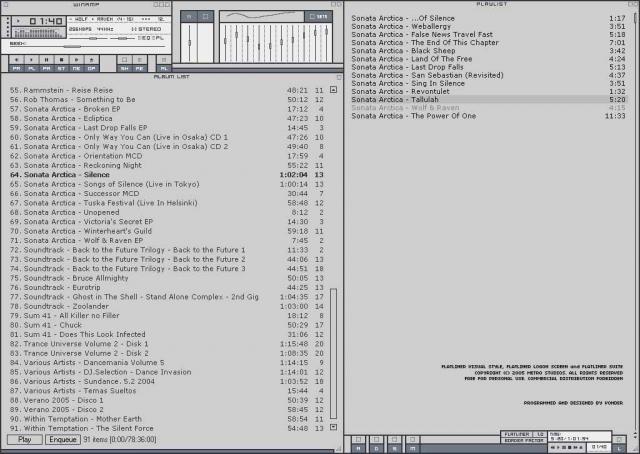Select Trance Universe Volume 2 - Disk 1
The height and width of the screenshot is (454, 640).
coord(167,344)
